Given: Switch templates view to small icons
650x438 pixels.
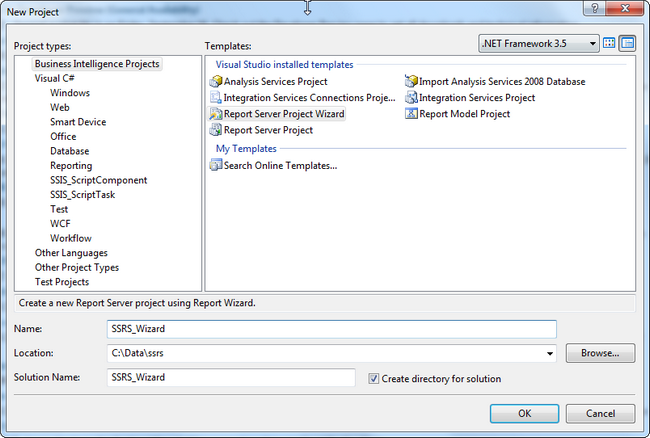Looking at the screenshot, I should [x=628, y=43].
